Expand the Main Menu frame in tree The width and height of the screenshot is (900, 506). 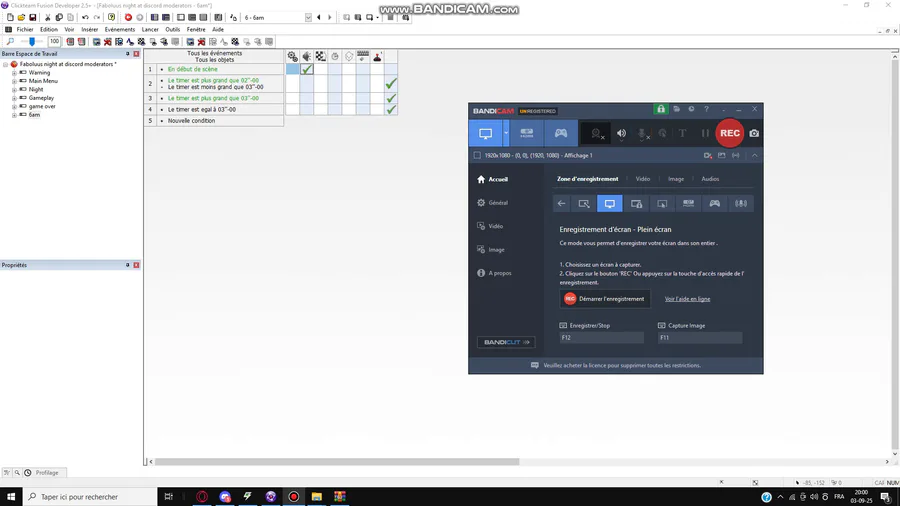pos(14,81)
